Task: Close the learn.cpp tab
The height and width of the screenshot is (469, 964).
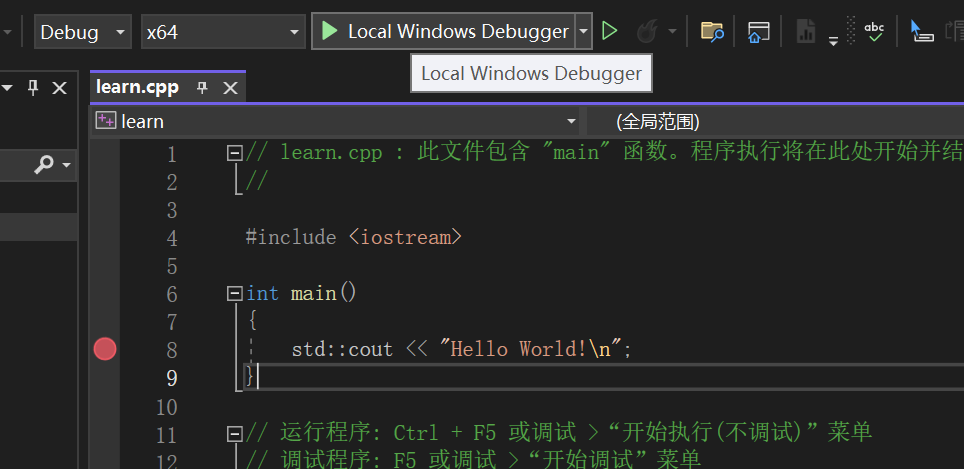Action: tap(230, 88)
